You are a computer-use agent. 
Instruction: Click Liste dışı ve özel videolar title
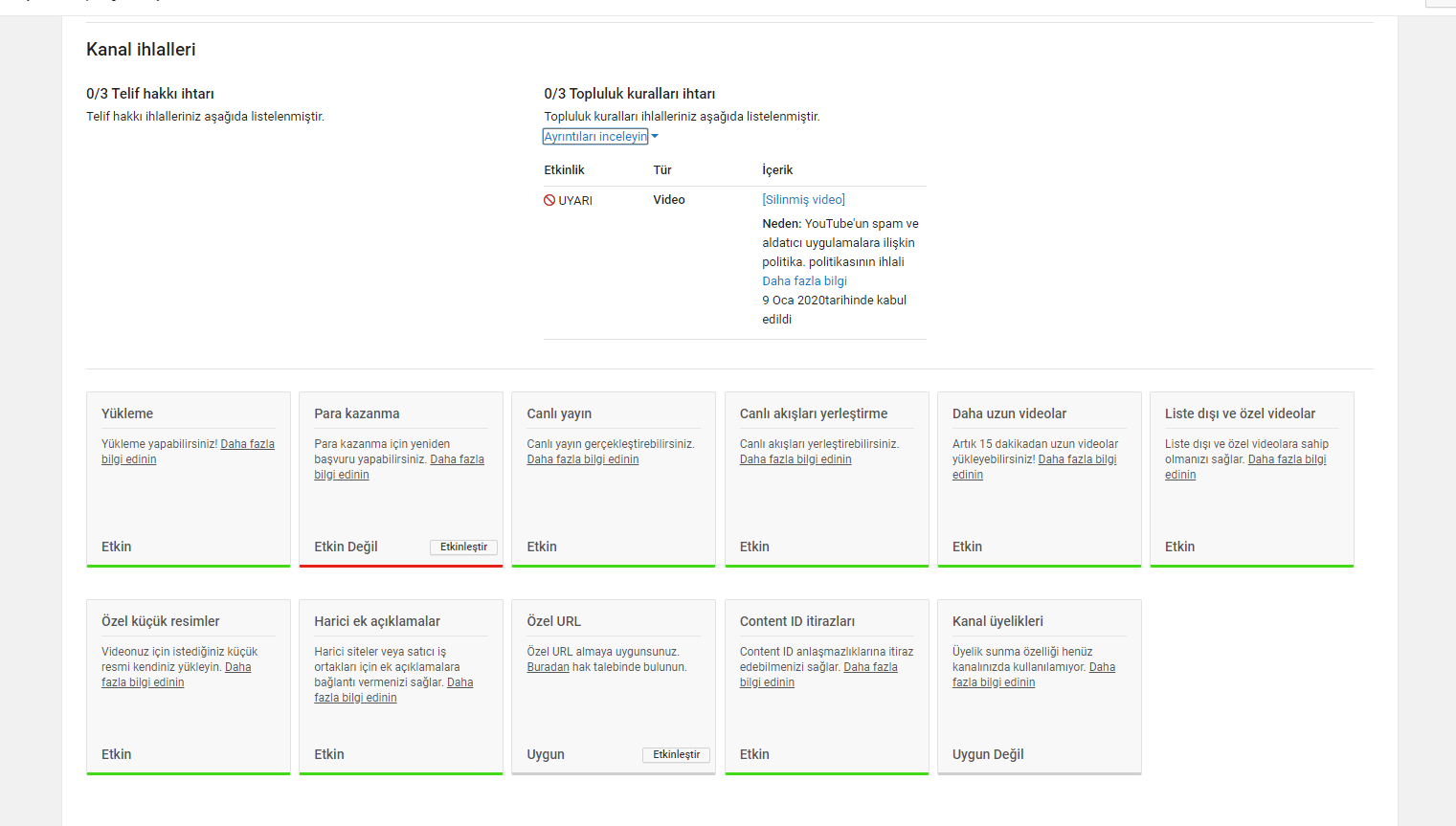coord(1240,413)
